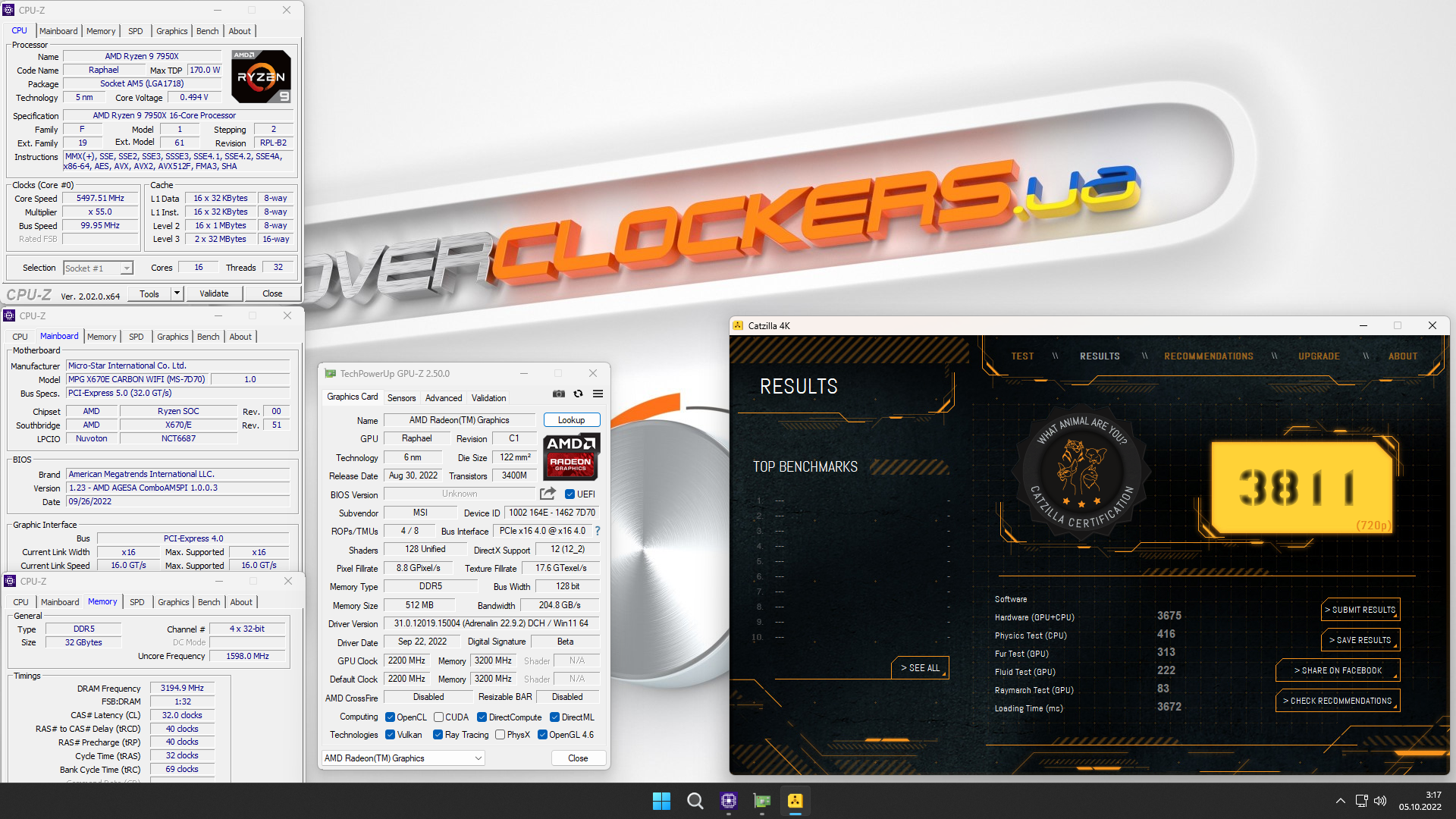Switch to the Bench tab in top CPU-Z

click(x=207, y=31)
